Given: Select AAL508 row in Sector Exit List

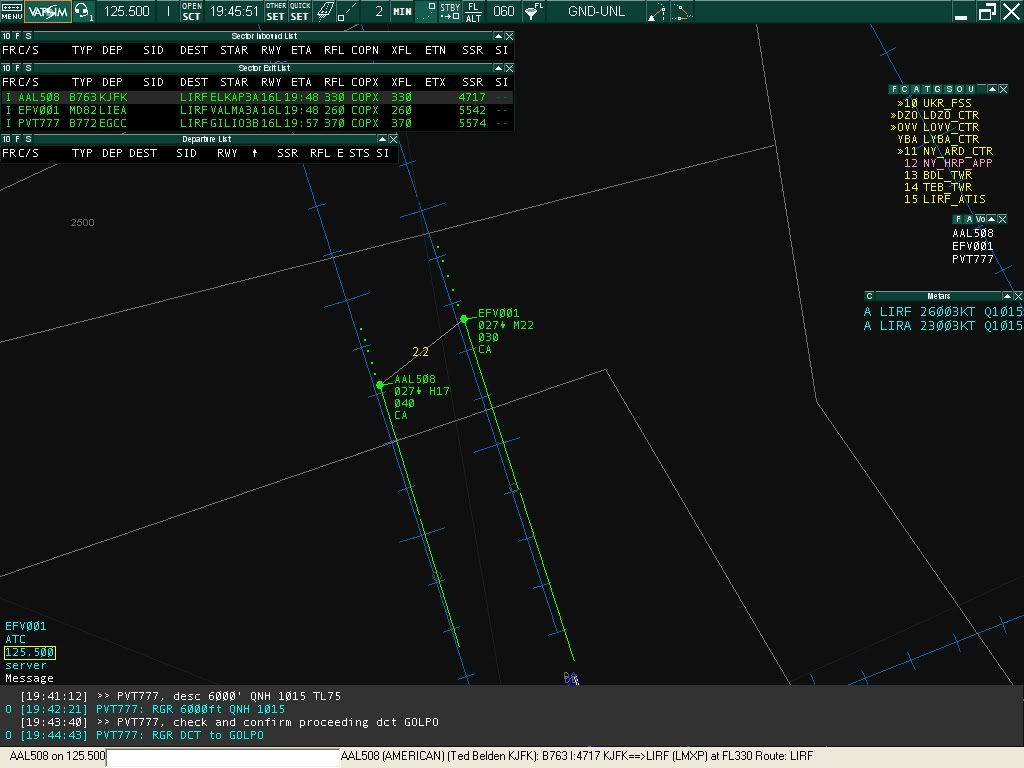Looking at the screenshot, I should [x=257, y=97].
